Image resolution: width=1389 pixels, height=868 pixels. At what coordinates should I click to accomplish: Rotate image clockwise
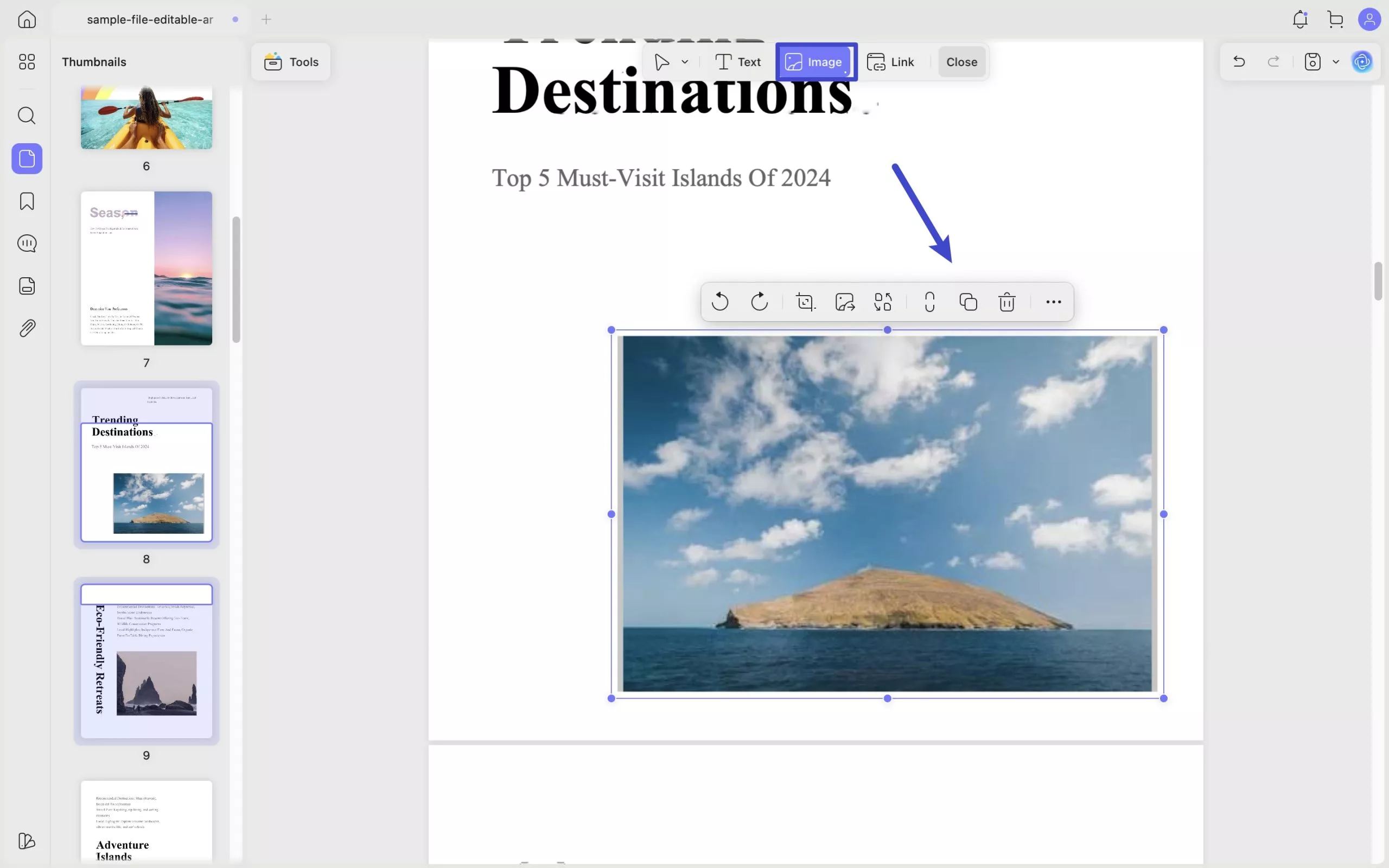760,302
